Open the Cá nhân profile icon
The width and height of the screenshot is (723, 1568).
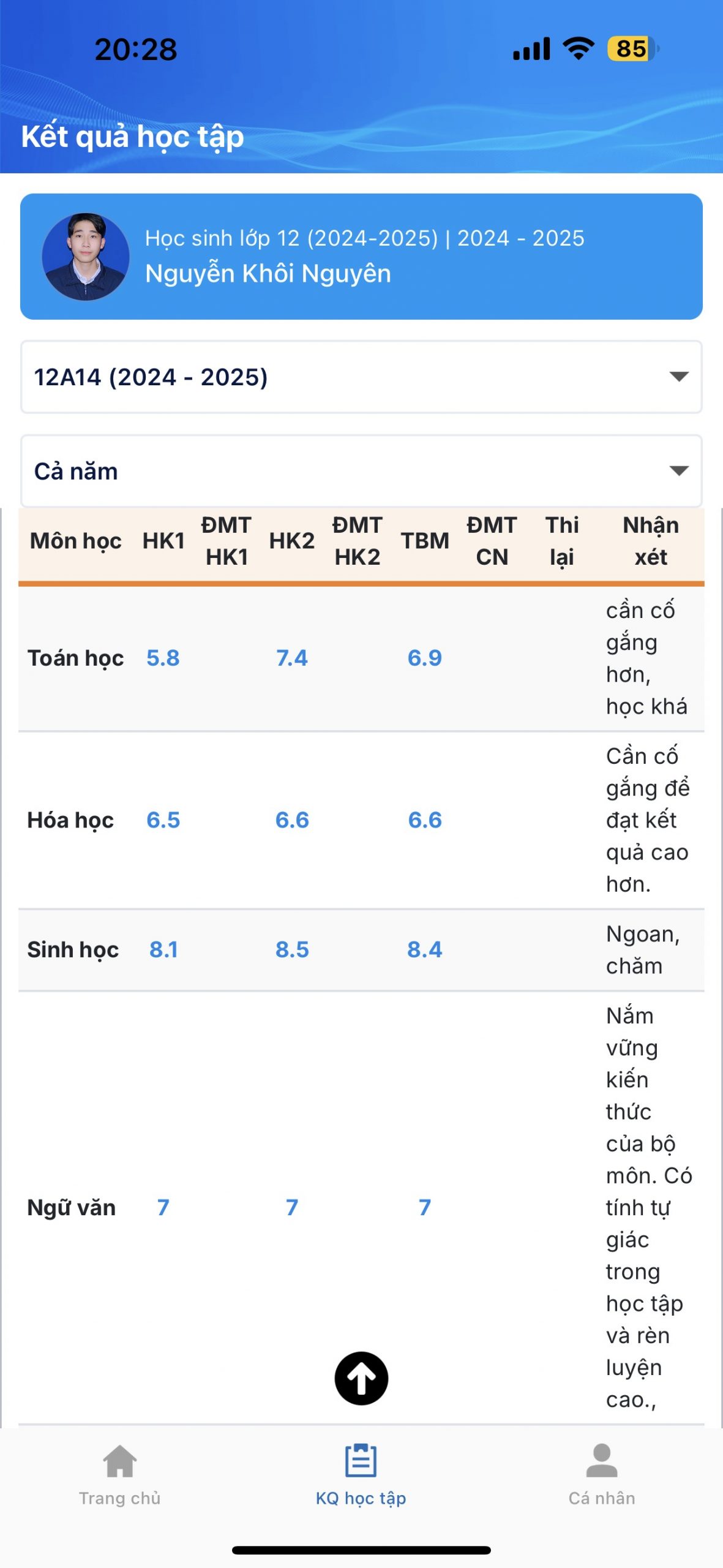pyautogui.click(x=602, y=1461)
